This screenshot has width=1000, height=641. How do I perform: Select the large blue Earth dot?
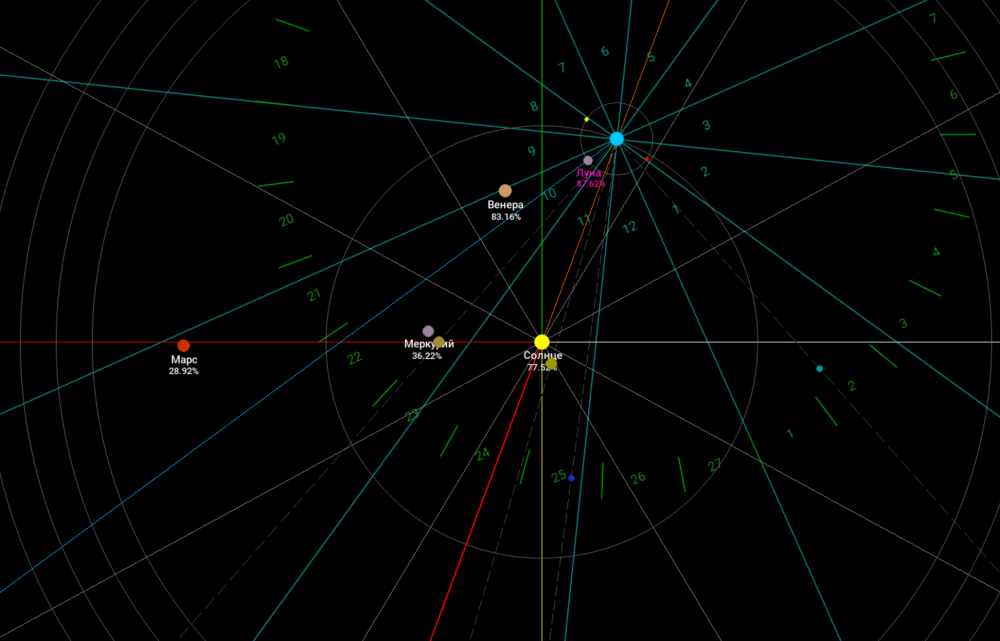click(617, 139)
